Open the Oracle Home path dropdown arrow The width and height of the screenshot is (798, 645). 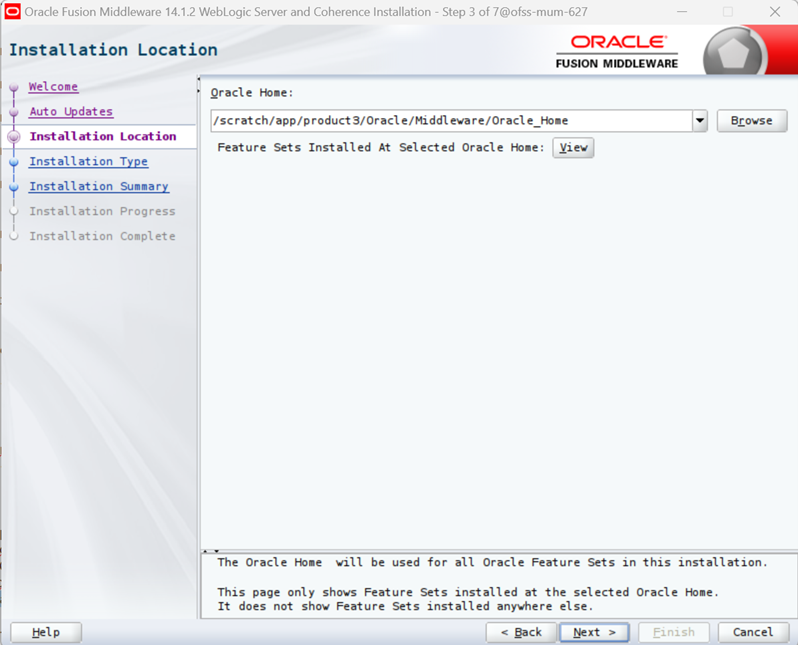click(x=700, y=121)
